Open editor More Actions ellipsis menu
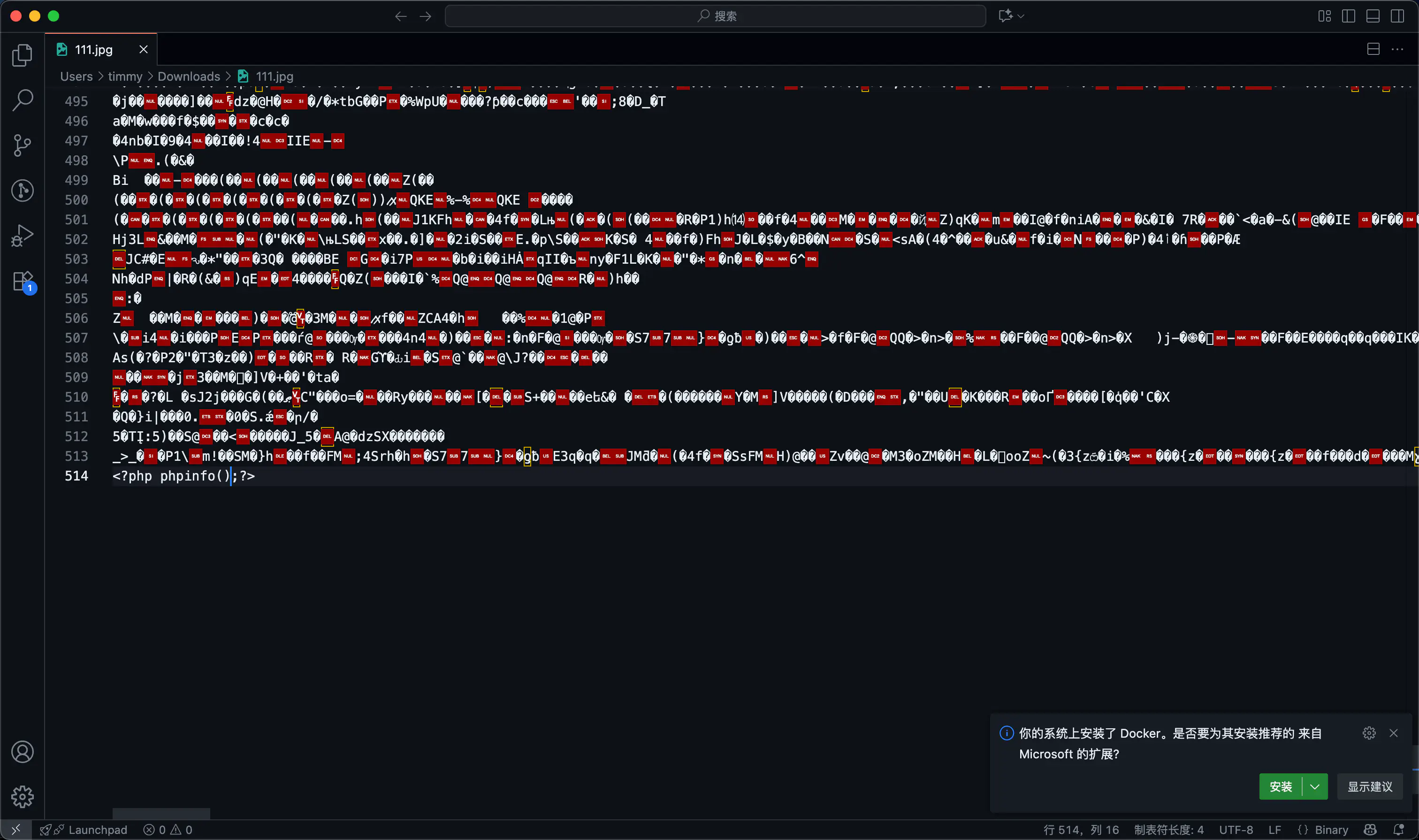Image resolution: width=1419 pixels, height=840 pixels. click(1397, 49)
